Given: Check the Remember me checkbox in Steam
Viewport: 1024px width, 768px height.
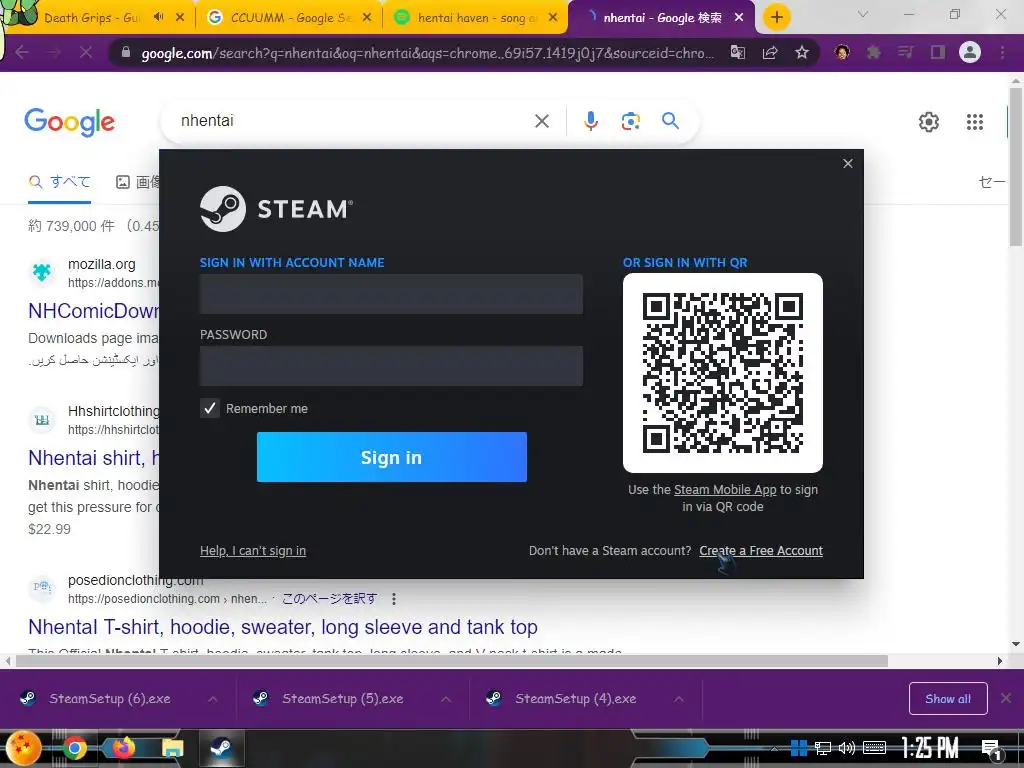Looking at the screenshot, I should point(210,408).
